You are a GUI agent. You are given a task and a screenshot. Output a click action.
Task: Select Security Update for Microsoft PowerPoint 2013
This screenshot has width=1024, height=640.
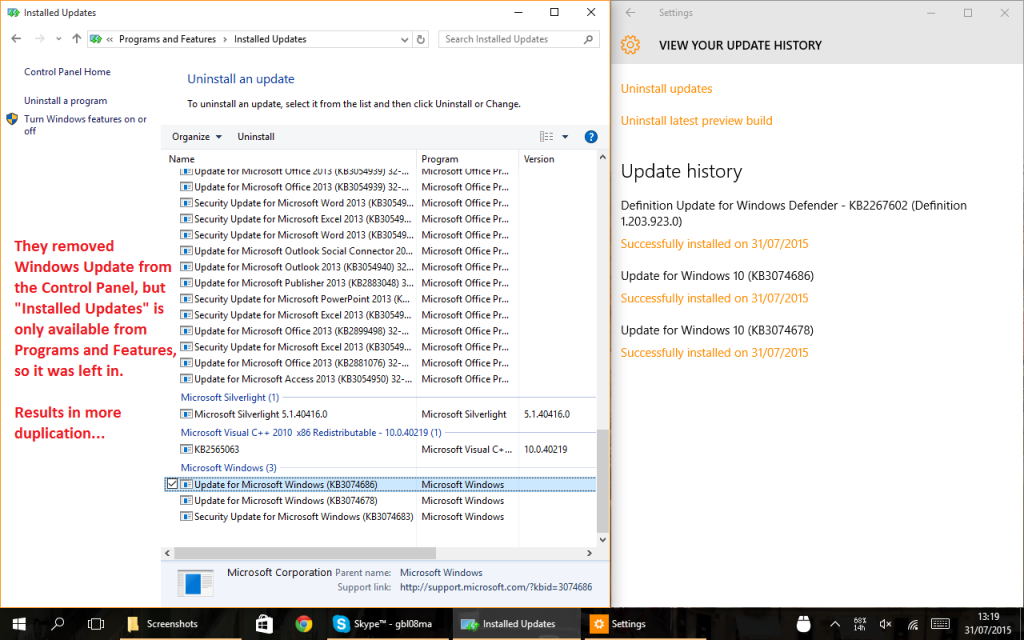pos(379,299)
